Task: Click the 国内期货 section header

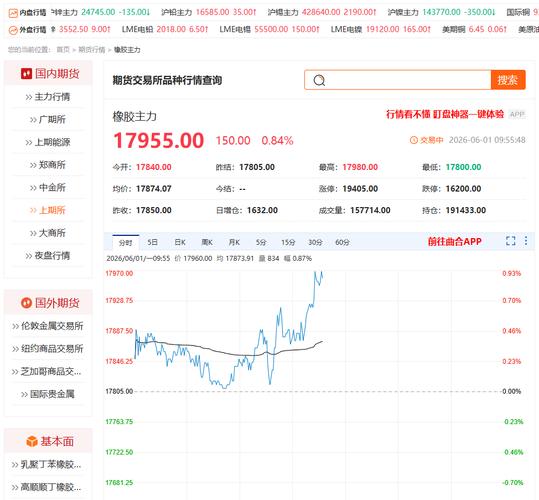Action: [x=48, y=73]
